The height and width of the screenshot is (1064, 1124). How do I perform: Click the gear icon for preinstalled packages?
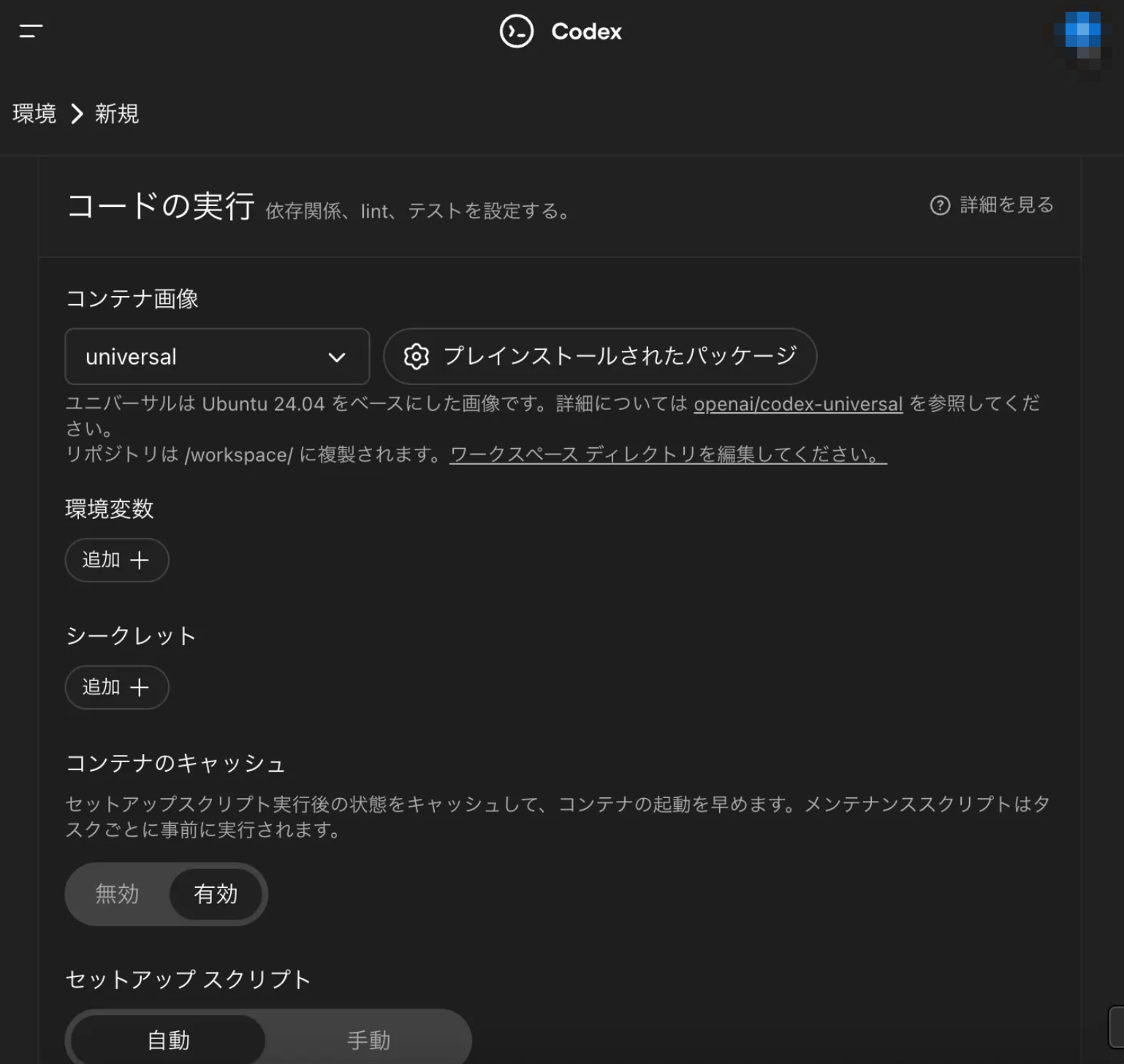tap(417, 357)
